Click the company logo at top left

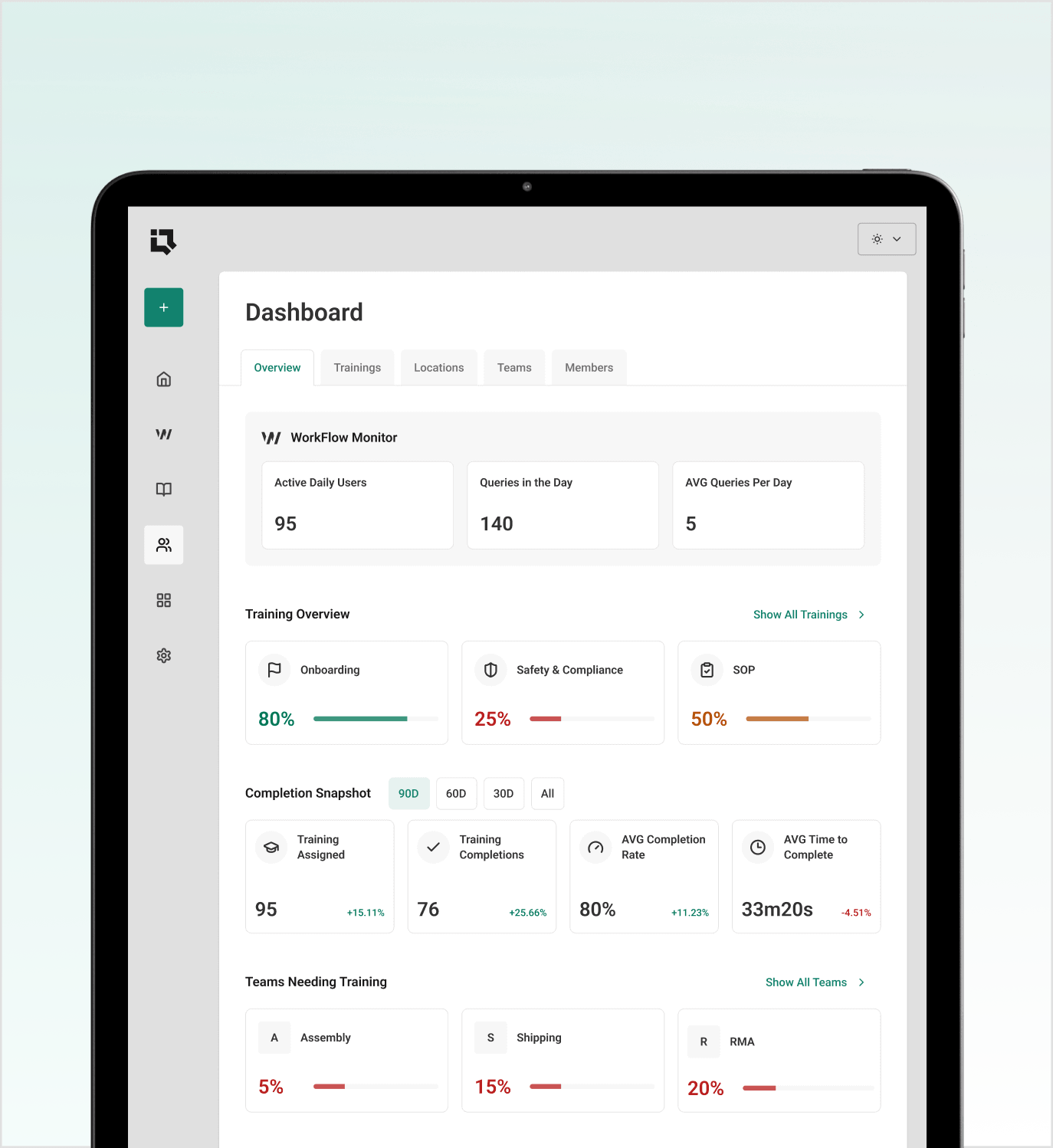pos(163,241)
